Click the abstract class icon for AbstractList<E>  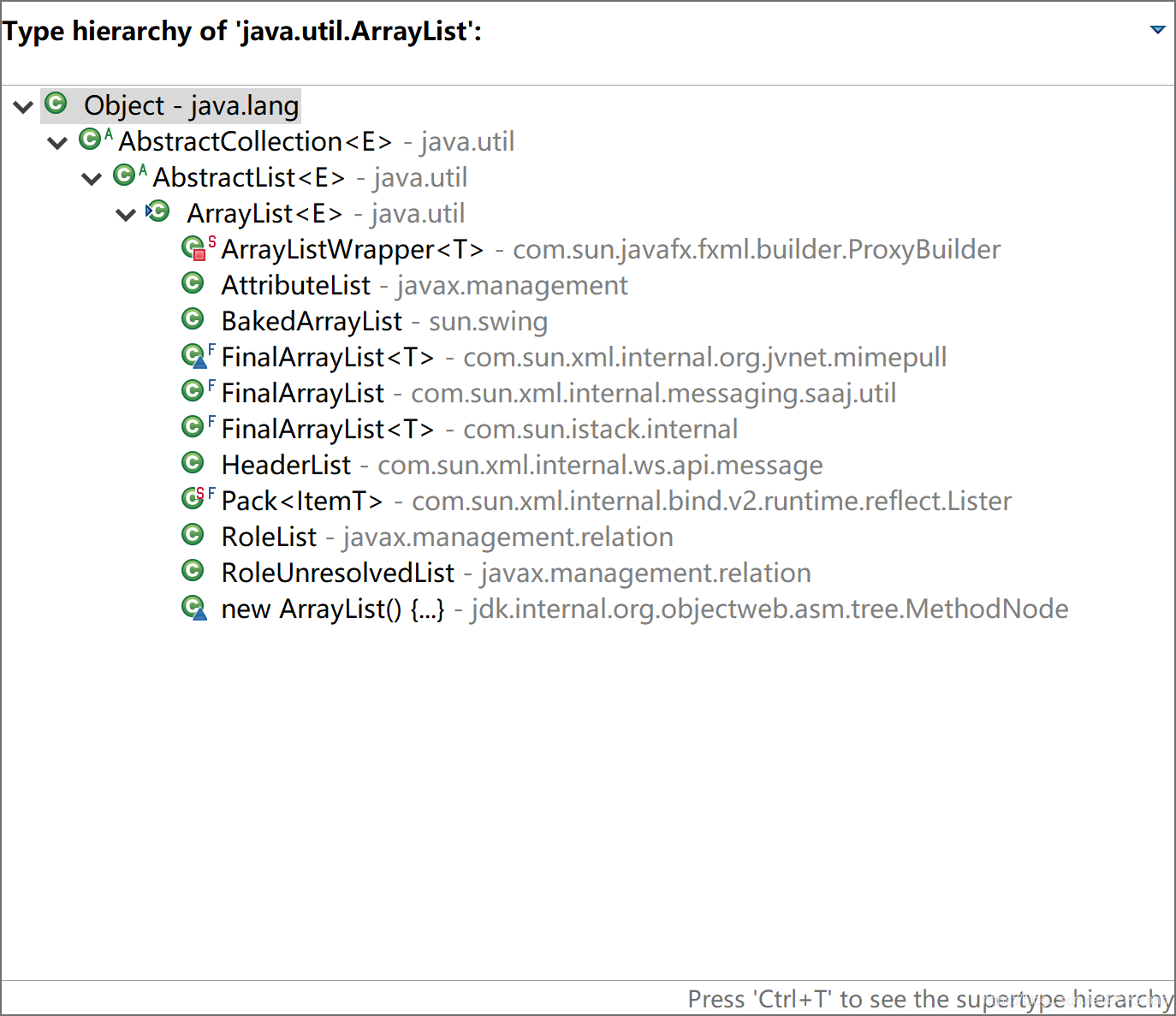124,176
